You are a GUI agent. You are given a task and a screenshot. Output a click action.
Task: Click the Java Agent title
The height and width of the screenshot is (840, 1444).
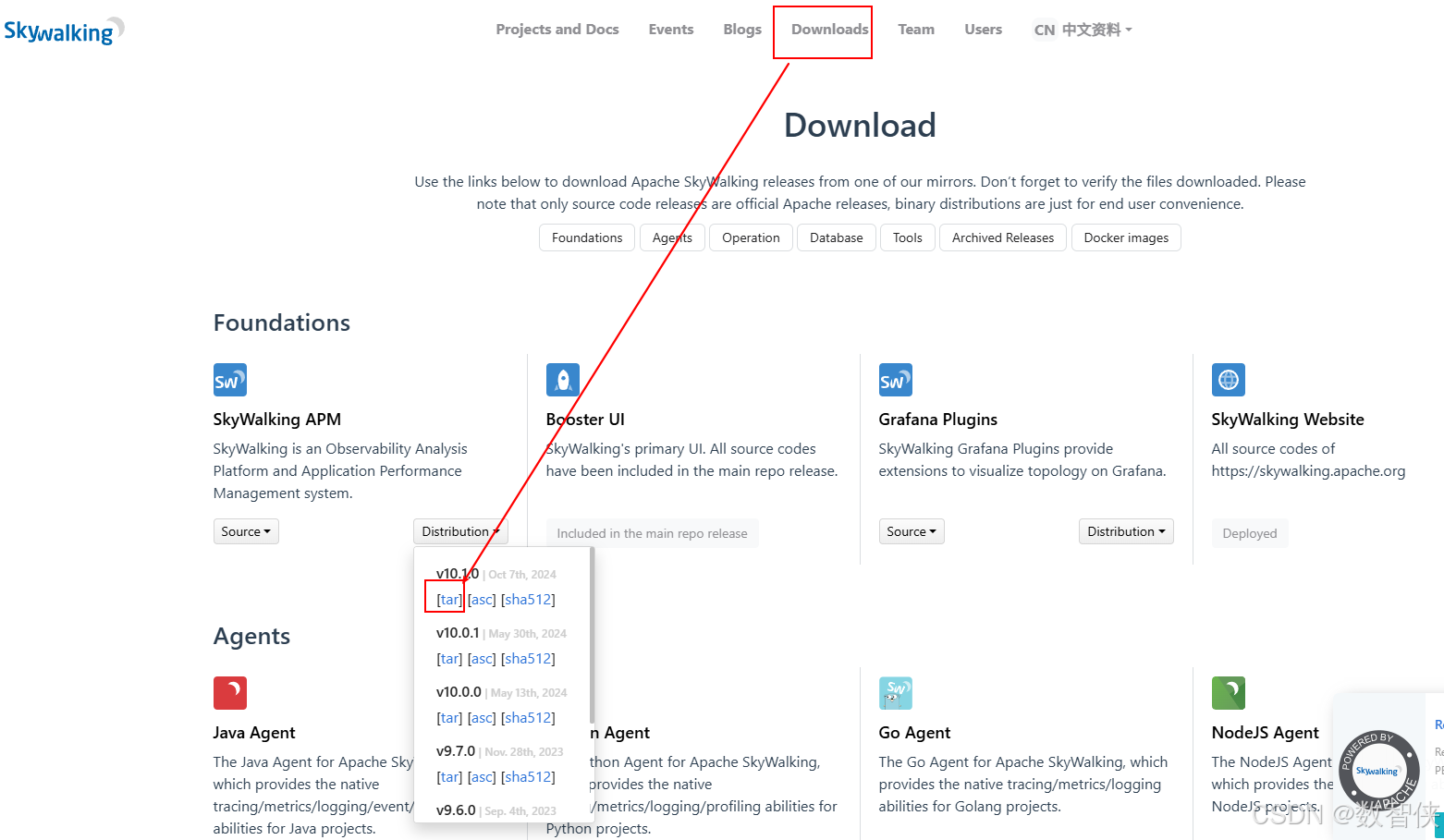(254, 733)
